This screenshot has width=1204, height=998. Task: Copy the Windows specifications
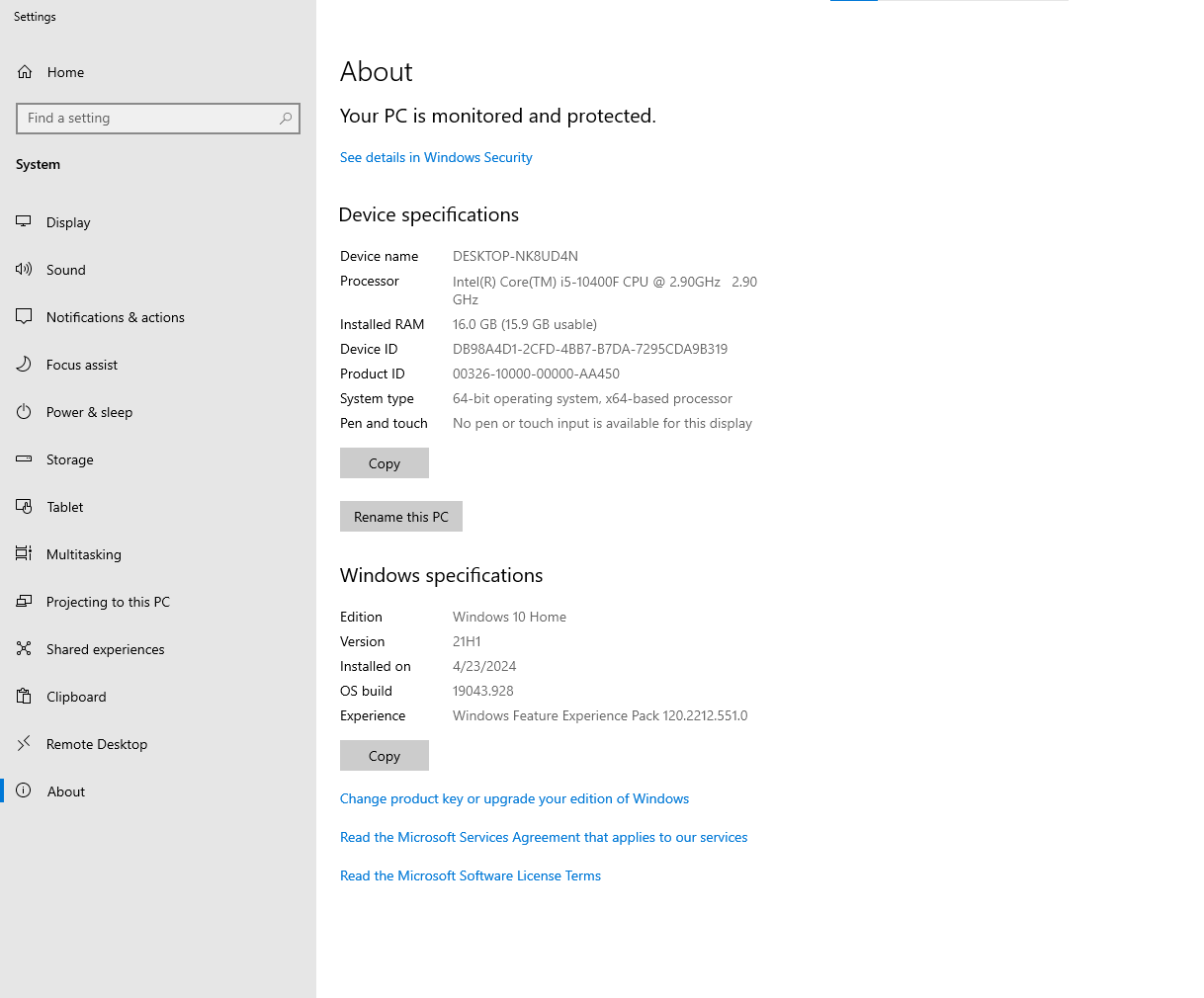coord(385,756)
